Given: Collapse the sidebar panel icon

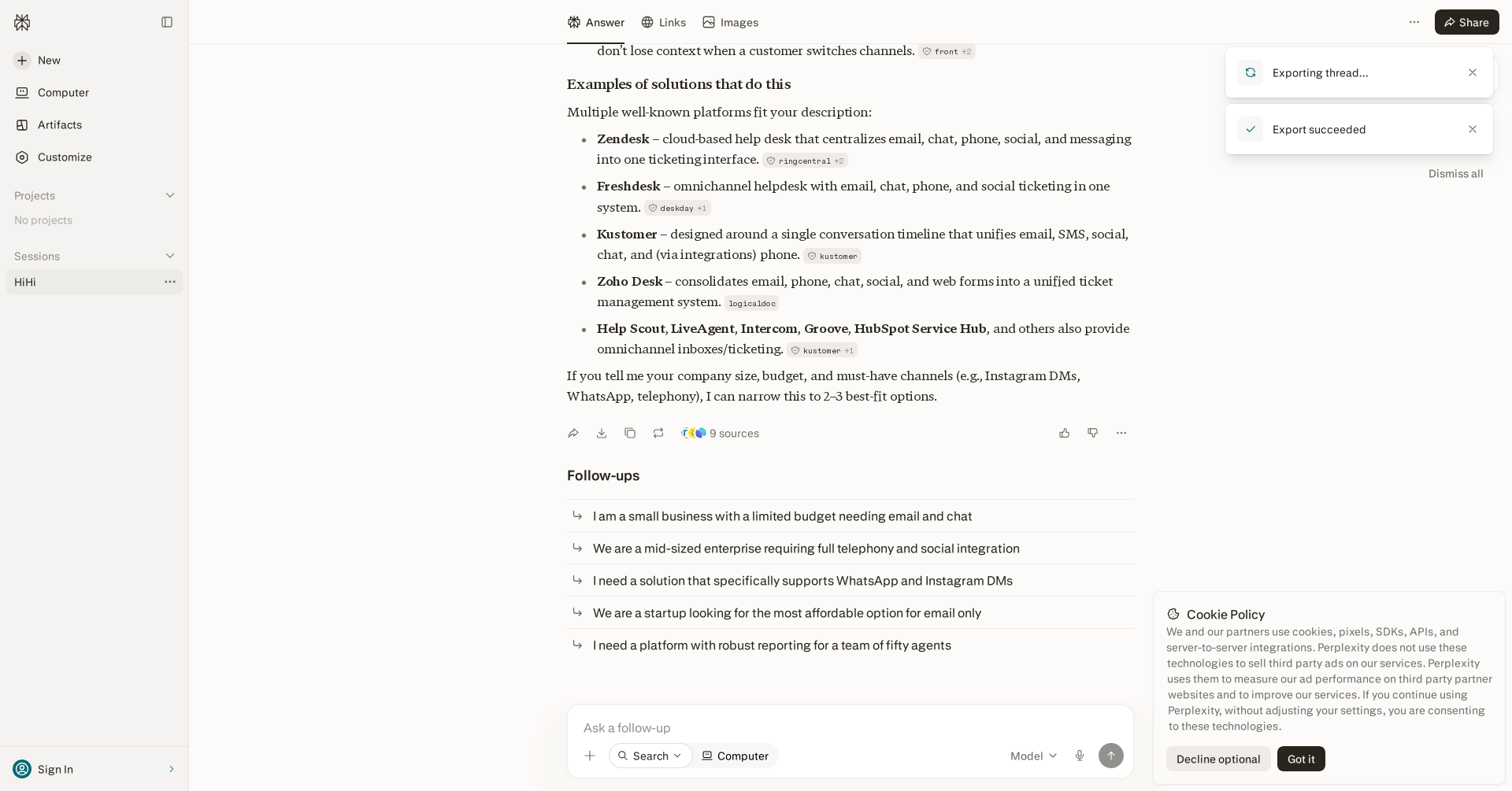Looking at the screenshot, I should pyautogui.click(x=167, y=22).
